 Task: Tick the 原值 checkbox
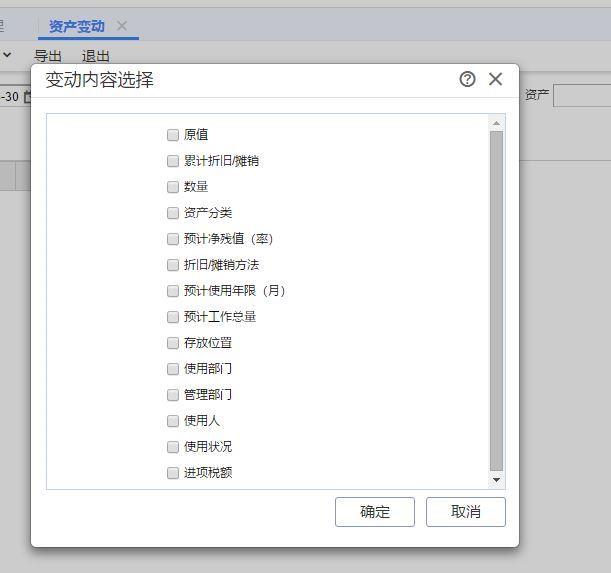(173, 135)
